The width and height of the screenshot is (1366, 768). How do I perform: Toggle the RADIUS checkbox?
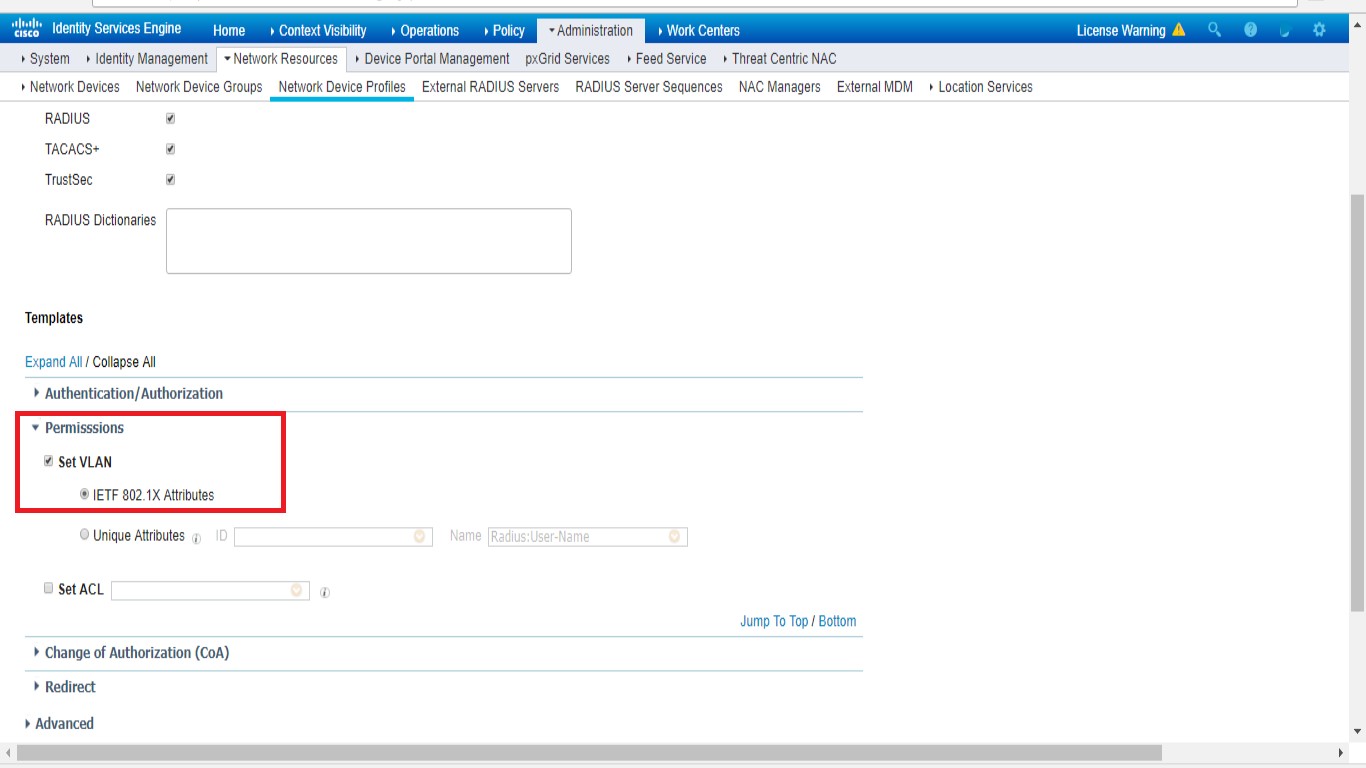click(170, 118)
